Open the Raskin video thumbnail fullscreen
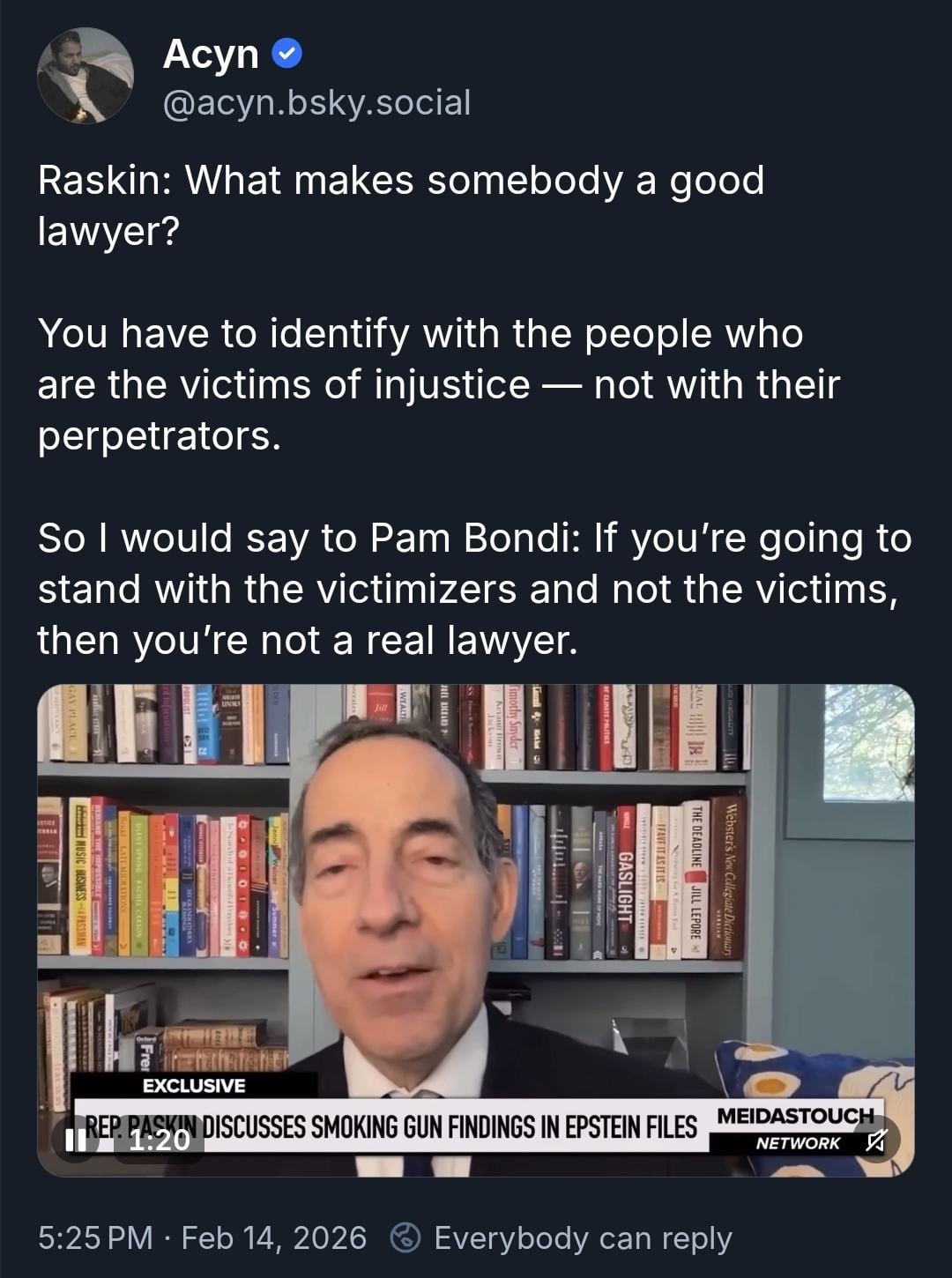This screenshot has height=1278, width=952. (476, 930)
